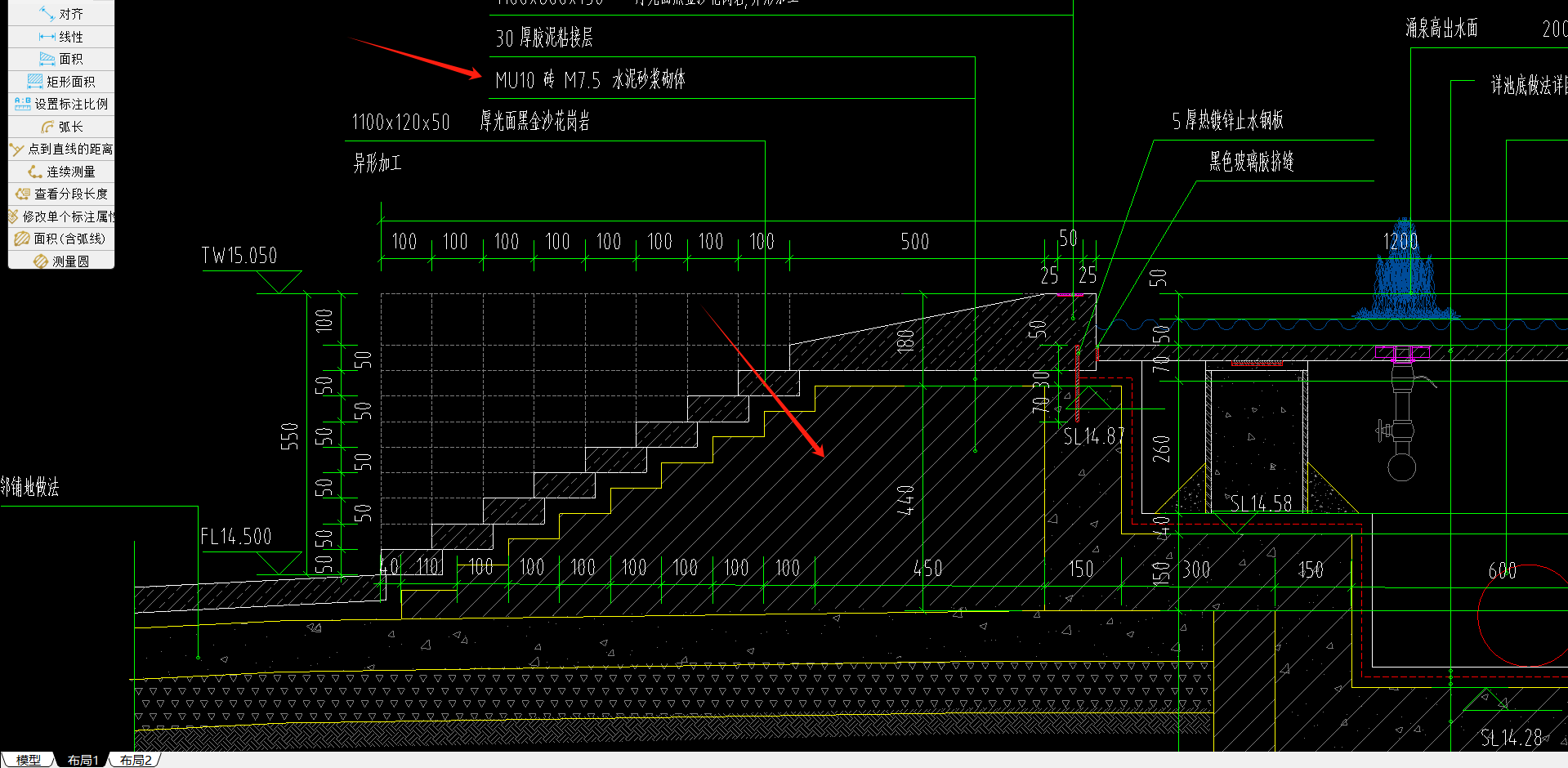
Task: Click the 铺地做法 label at left edge
Action: [x=29, y=488]
